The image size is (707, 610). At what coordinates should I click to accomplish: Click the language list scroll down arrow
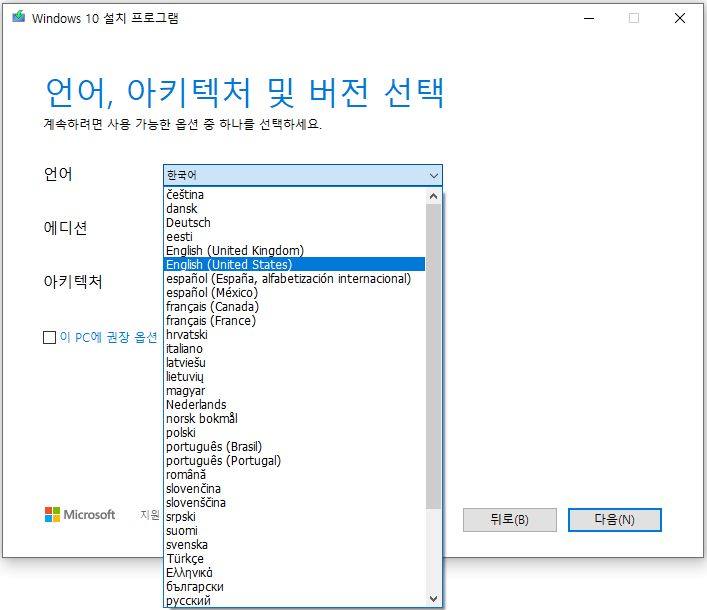[433, 599]
